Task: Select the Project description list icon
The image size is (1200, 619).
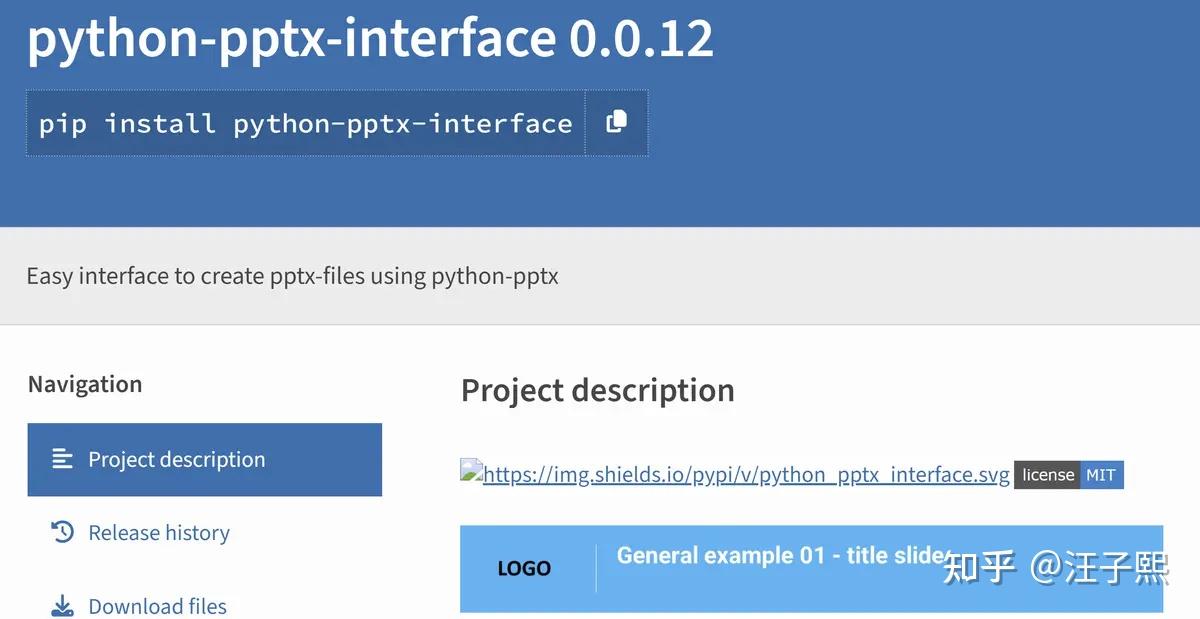Action: click(x=62, y=459)
